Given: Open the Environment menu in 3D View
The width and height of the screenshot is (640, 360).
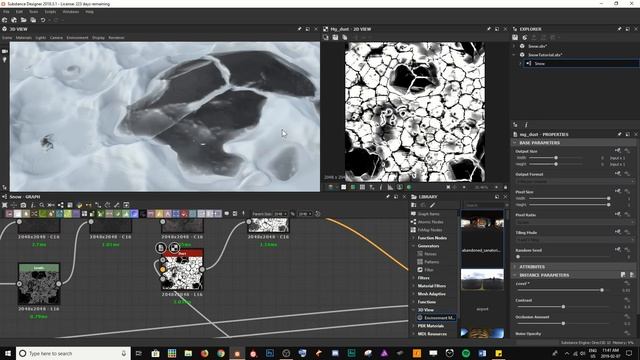Looking at the screenshot, I should 77,38.
